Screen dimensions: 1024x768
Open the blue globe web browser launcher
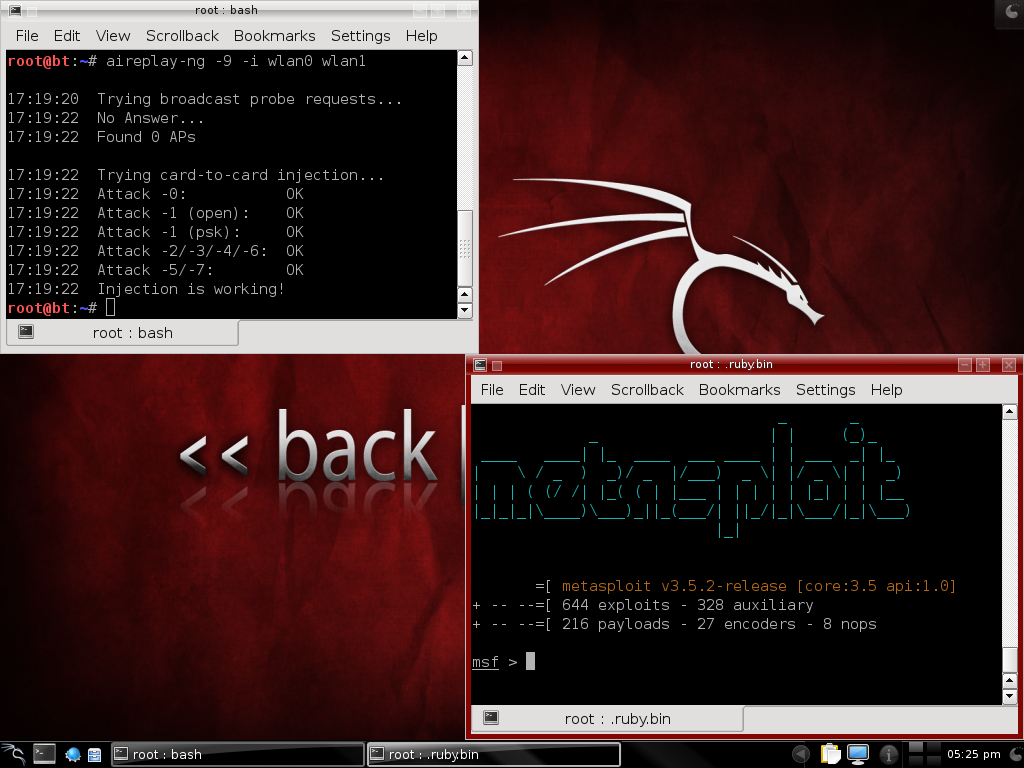coord(72,755)
